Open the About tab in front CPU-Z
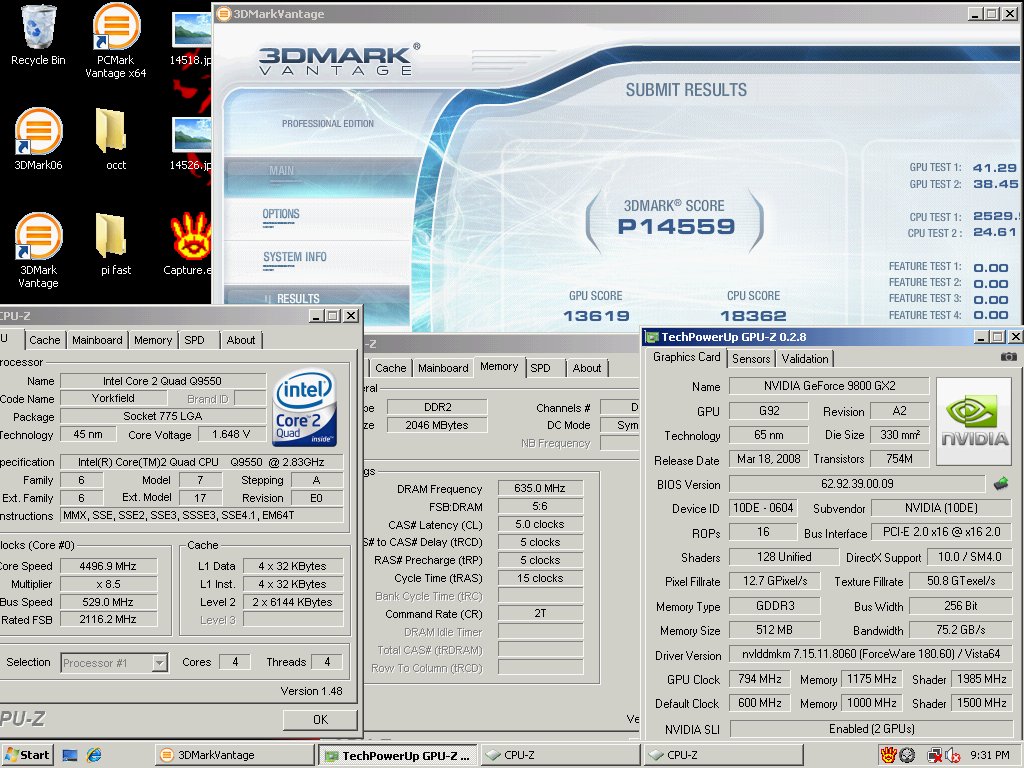The image size is (1024, 768). click(x=241, y=340)
